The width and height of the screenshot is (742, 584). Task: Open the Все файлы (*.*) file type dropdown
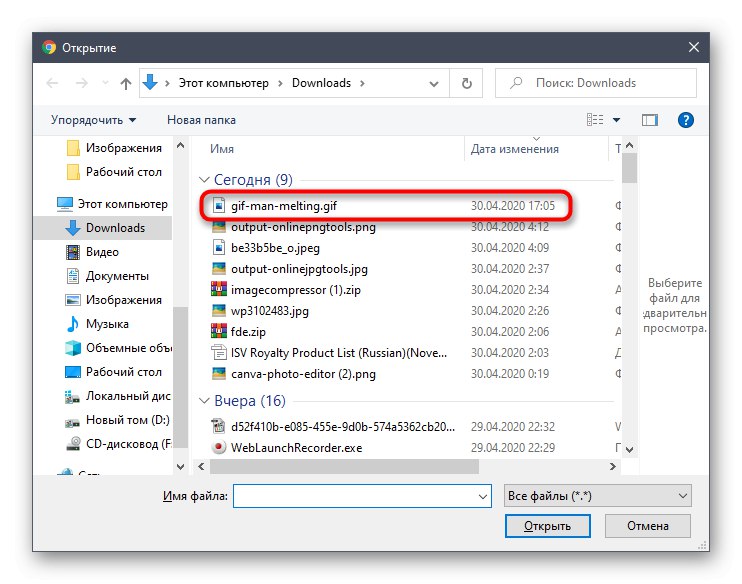click(598, 496)
